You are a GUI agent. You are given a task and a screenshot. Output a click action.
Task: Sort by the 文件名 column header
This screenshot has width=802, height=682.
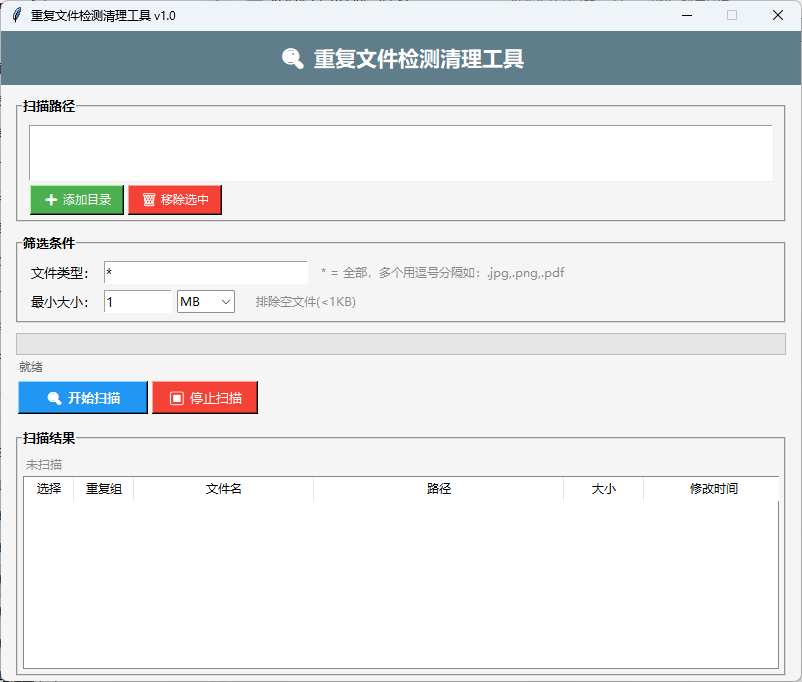tap(224, 489)
